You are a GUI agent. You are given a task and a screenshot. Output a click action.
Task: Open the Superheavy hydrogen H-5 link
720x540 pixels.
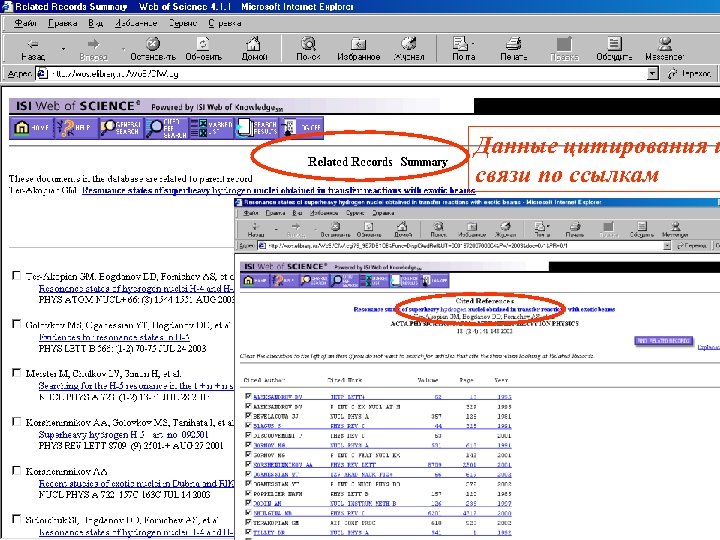(124, 434)
